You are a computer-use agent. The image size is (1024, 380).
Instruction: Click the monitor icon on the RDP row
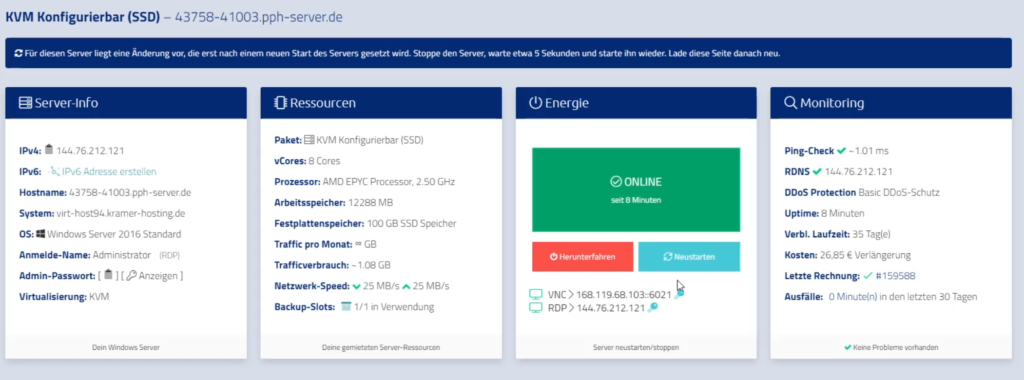(x=536, y=308)
